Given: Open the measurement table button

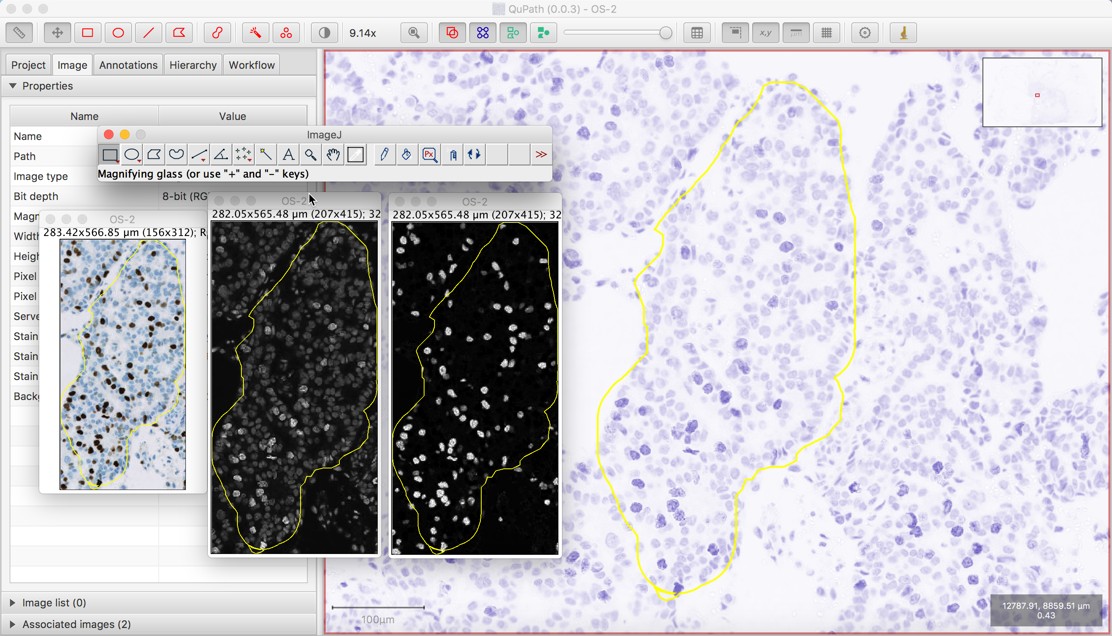Looking at the screenshot, I should (x=697, y=33).
